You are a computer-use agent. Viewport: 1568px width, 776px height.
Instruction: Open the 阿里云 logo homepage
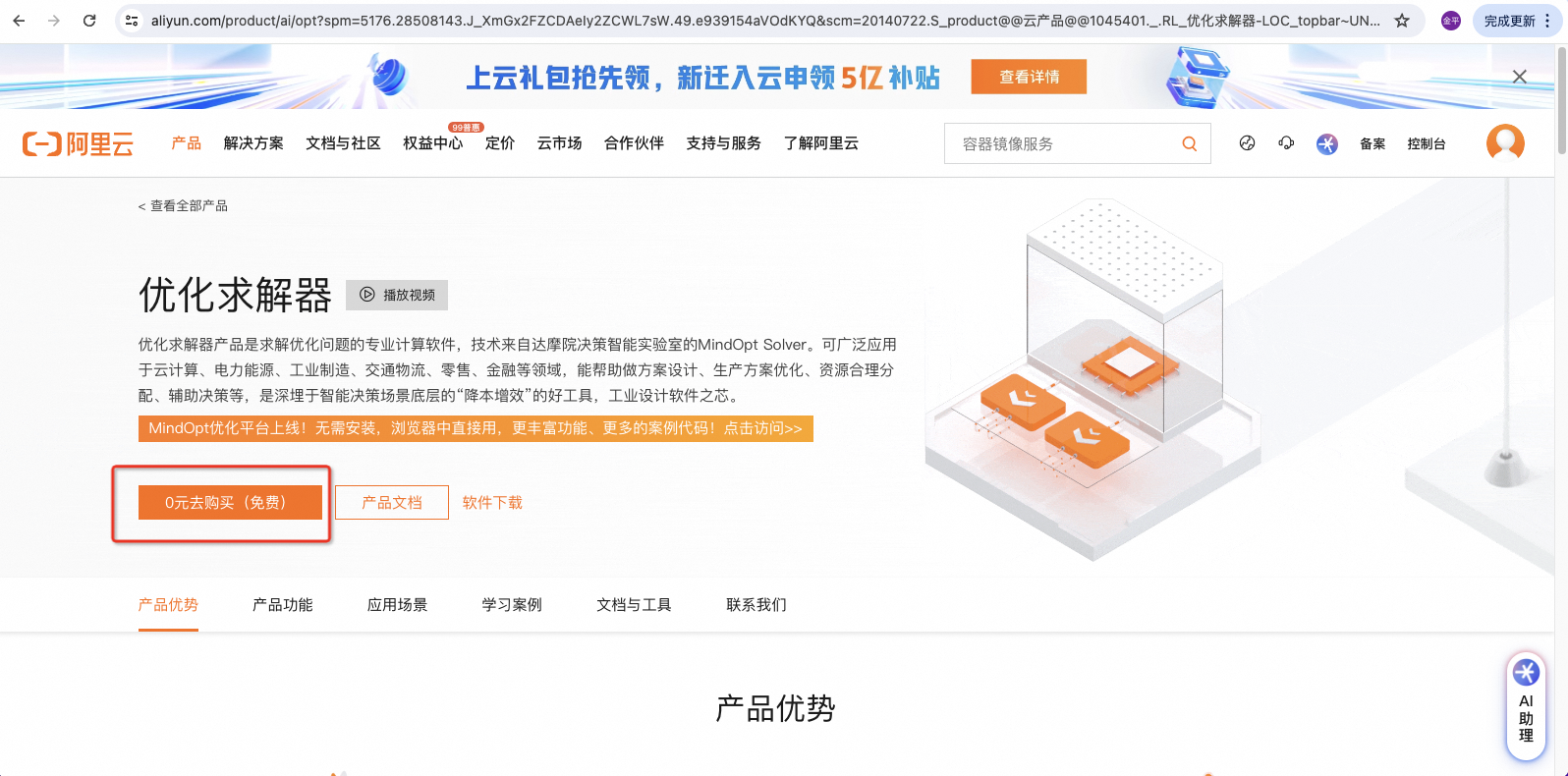tap(79, 144)
